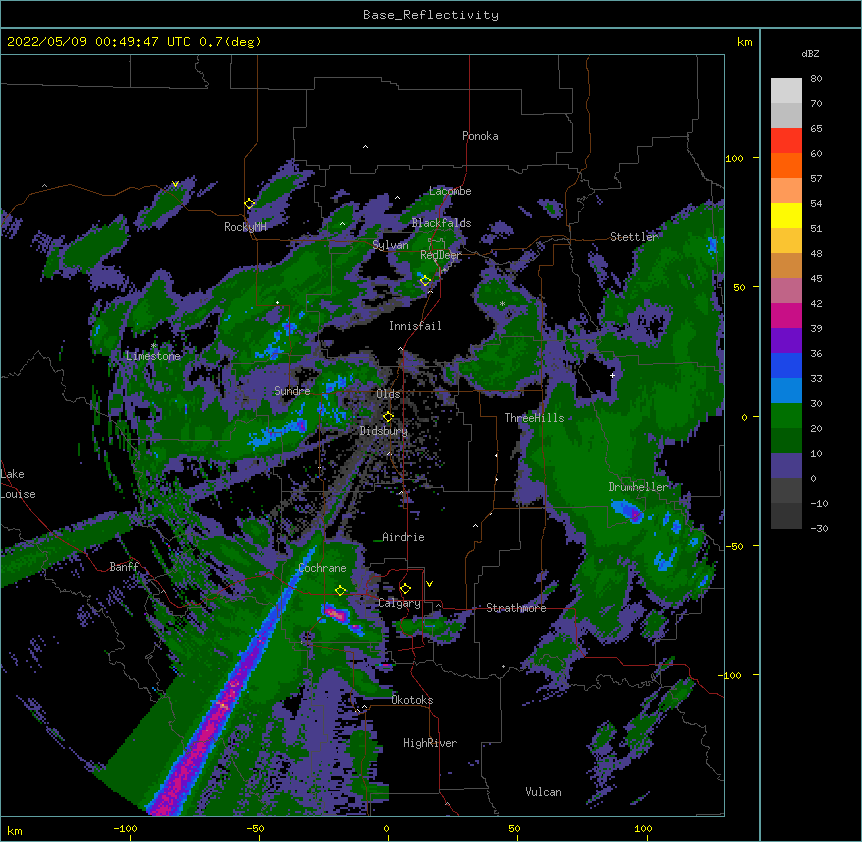Click the yellow diamond marker above Calgary label

[405, 589]
